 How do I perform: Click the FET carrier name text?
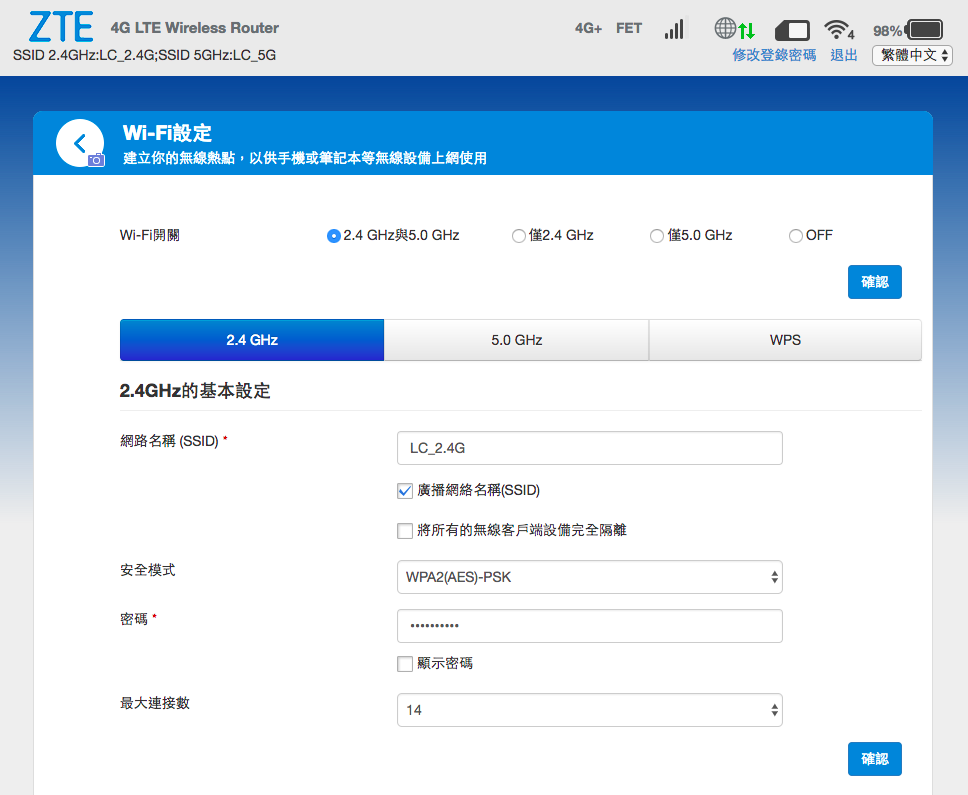[x=628, y=28]
